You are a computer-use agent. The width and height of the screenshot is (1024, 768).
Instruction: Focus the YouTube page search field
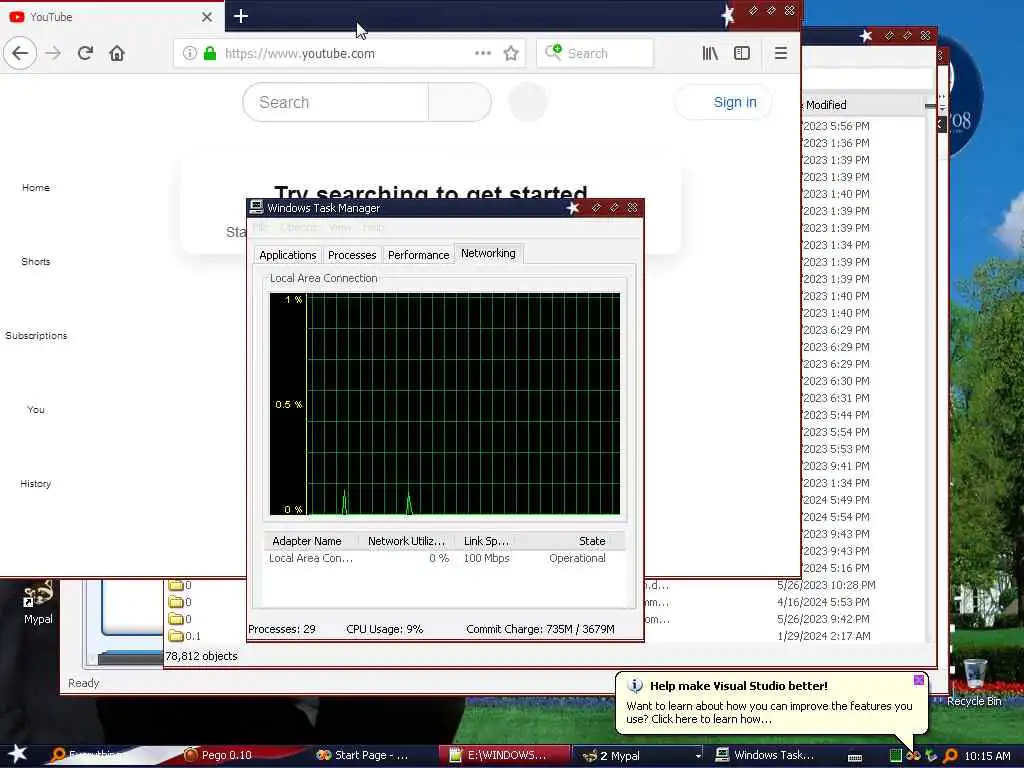coord(335,102)
